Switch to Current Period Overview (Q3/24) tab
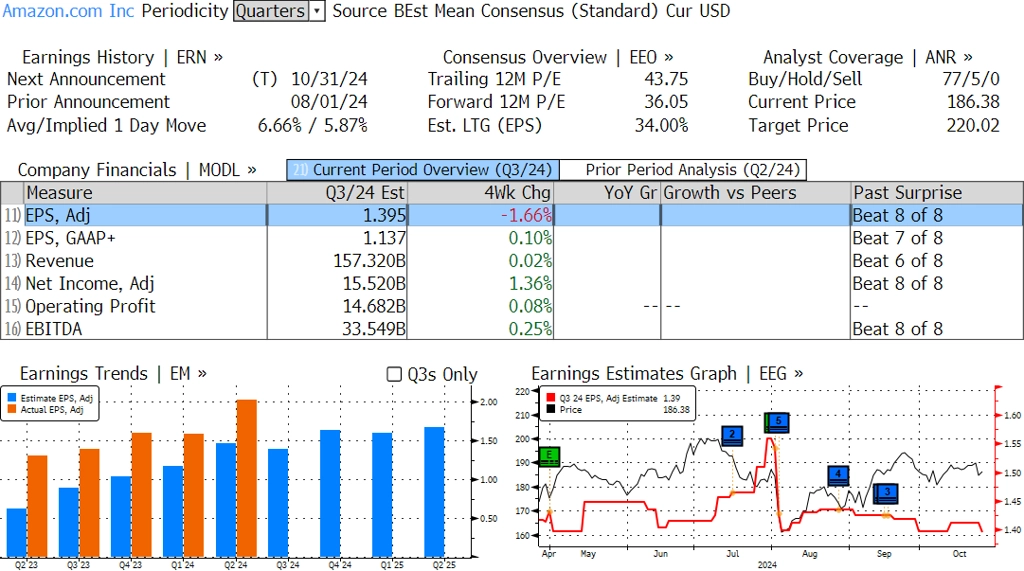The image size is (1024, 571). (x=423, y=170)
